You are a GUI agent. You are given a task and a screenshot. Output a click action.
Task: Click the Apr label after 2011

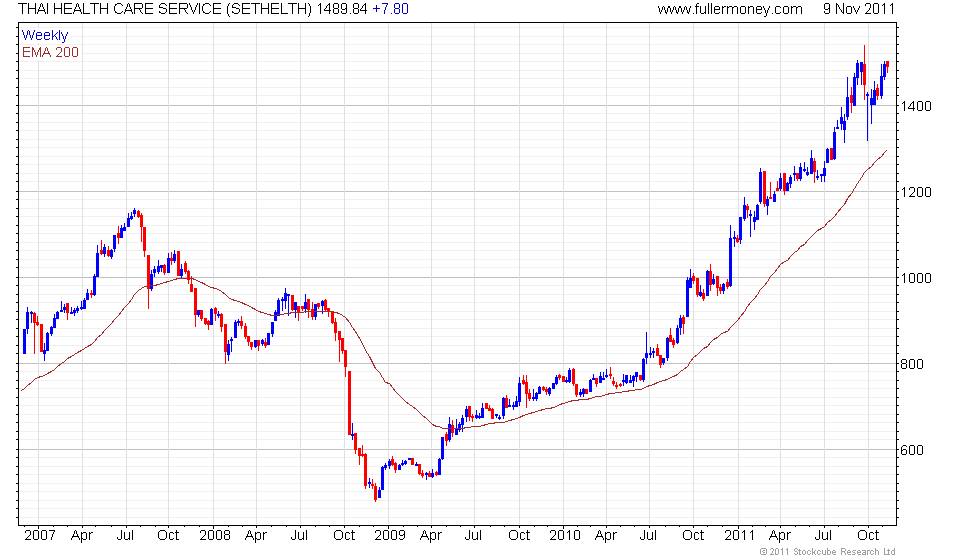coord(780,536)
